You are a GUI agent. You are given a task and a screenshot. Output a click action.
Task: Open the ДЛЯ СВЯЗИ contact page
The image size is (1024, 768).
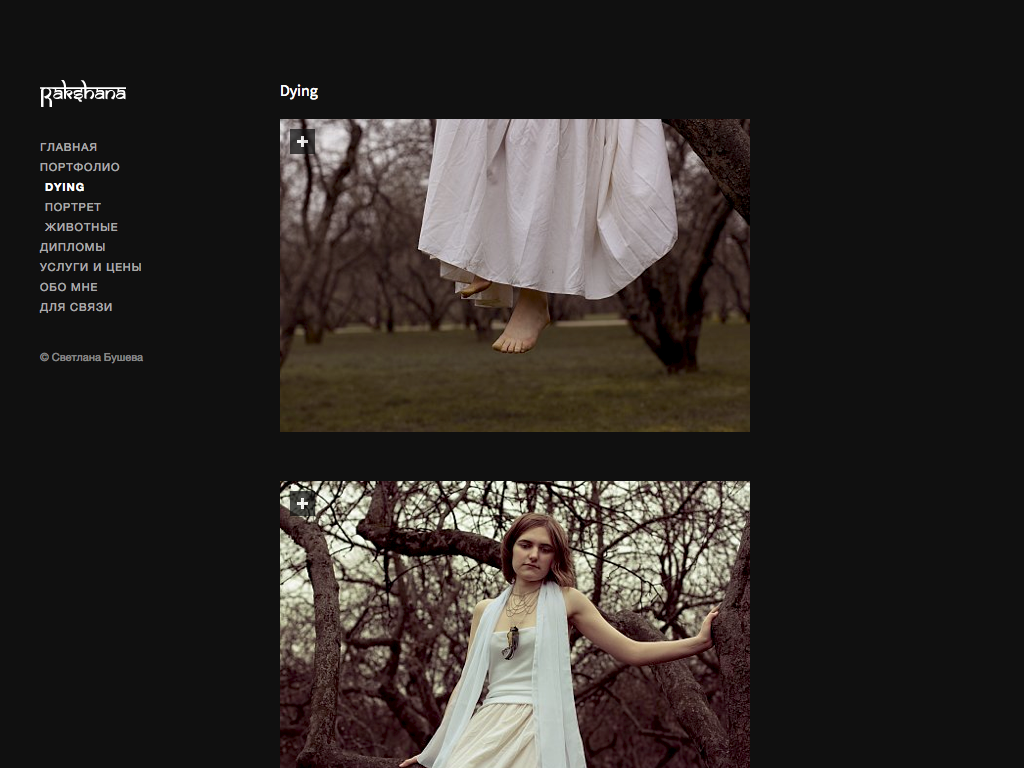pyautogui.click(x=76, y=307)
